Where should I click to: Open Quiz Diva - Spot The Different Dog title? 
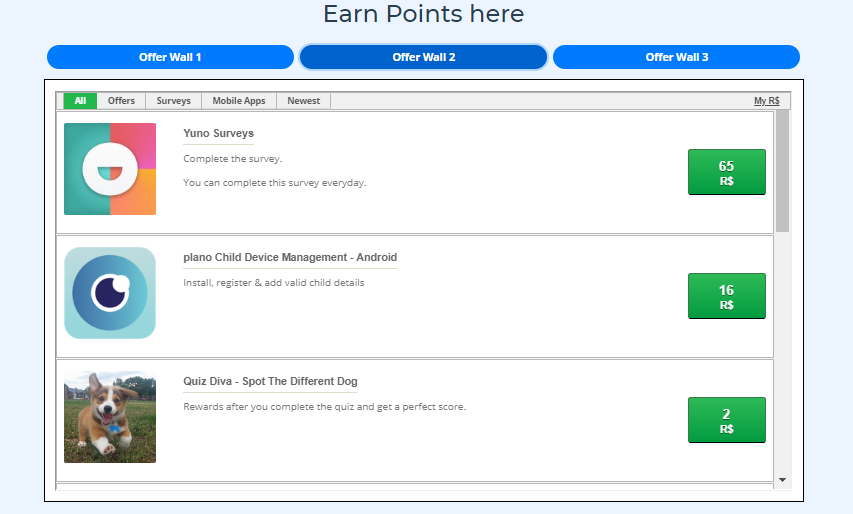click(x=270, y=381)
